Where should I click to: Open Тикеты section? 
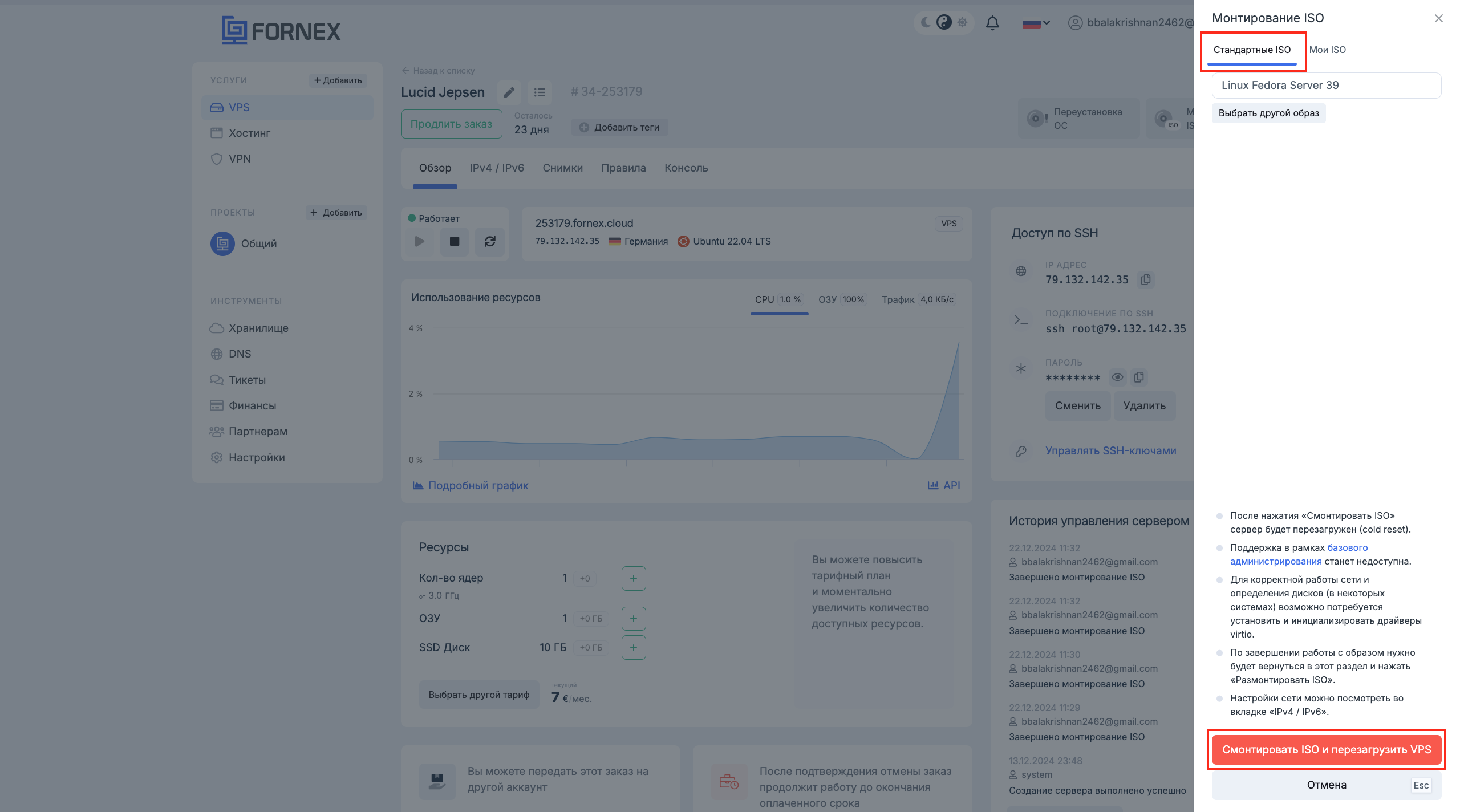coord(238,380)
